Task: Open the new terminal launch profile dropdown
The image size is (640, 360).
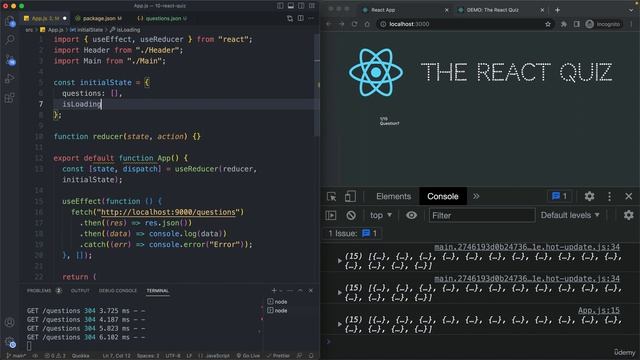Action: coord(281,290)
